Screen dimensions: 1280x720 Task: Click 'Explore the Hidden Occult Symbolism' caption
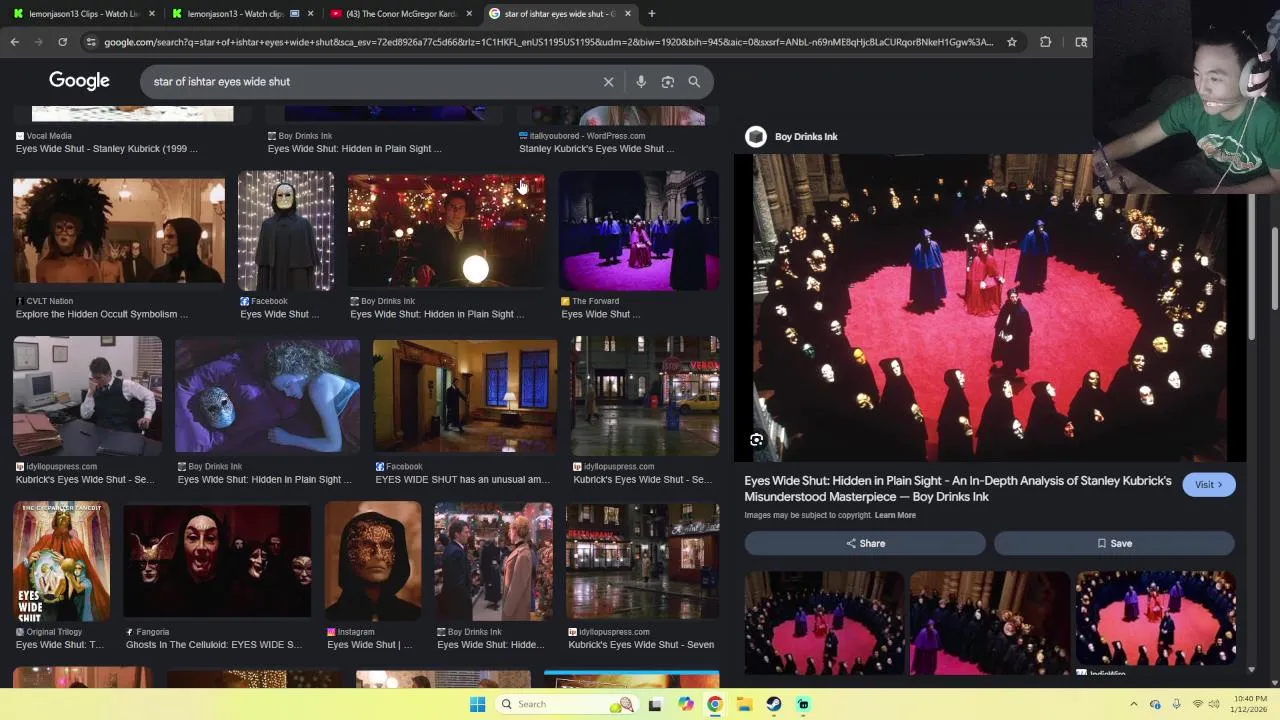[101, 314]
